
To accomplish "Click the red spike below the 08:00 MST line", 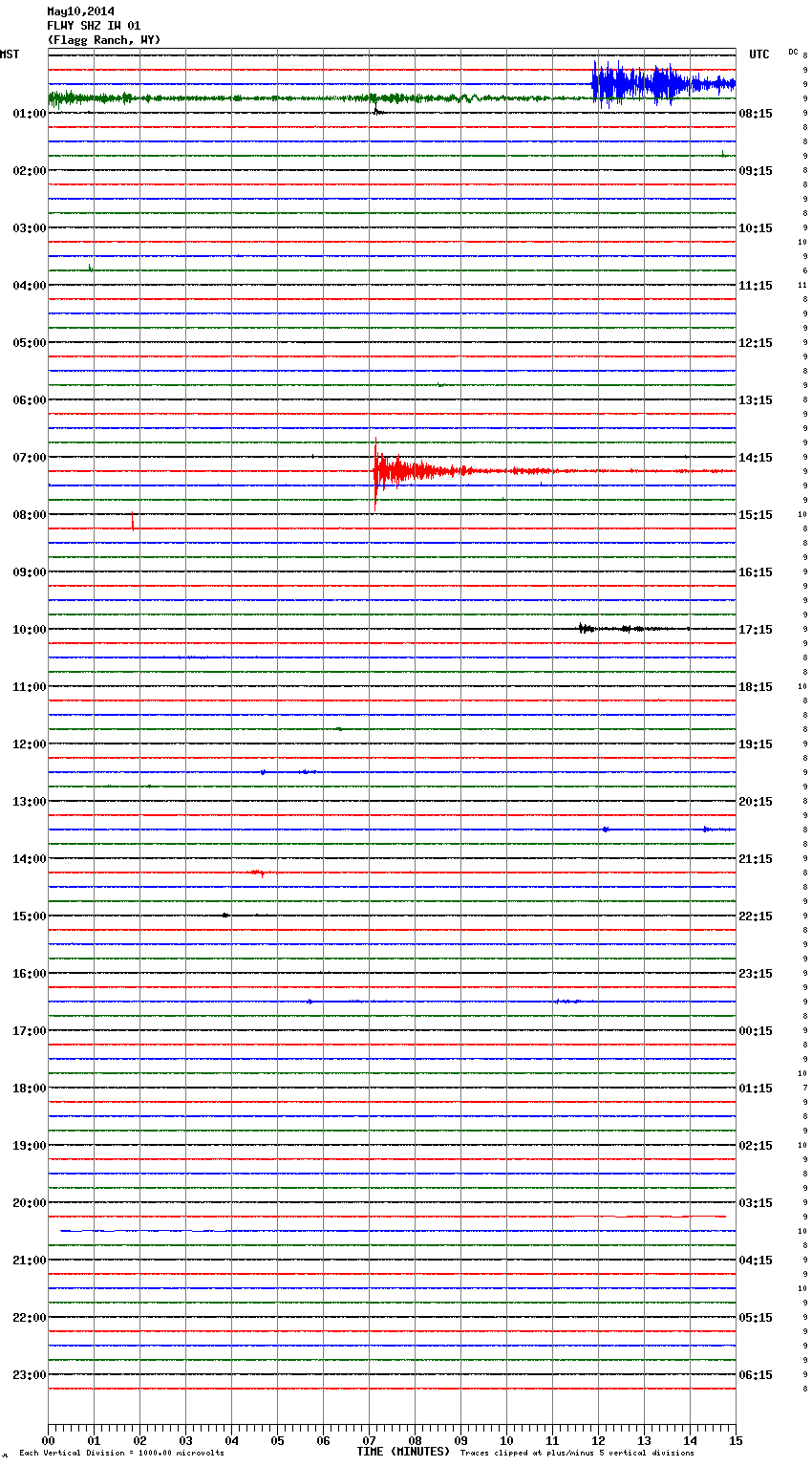I will (133, 521).
